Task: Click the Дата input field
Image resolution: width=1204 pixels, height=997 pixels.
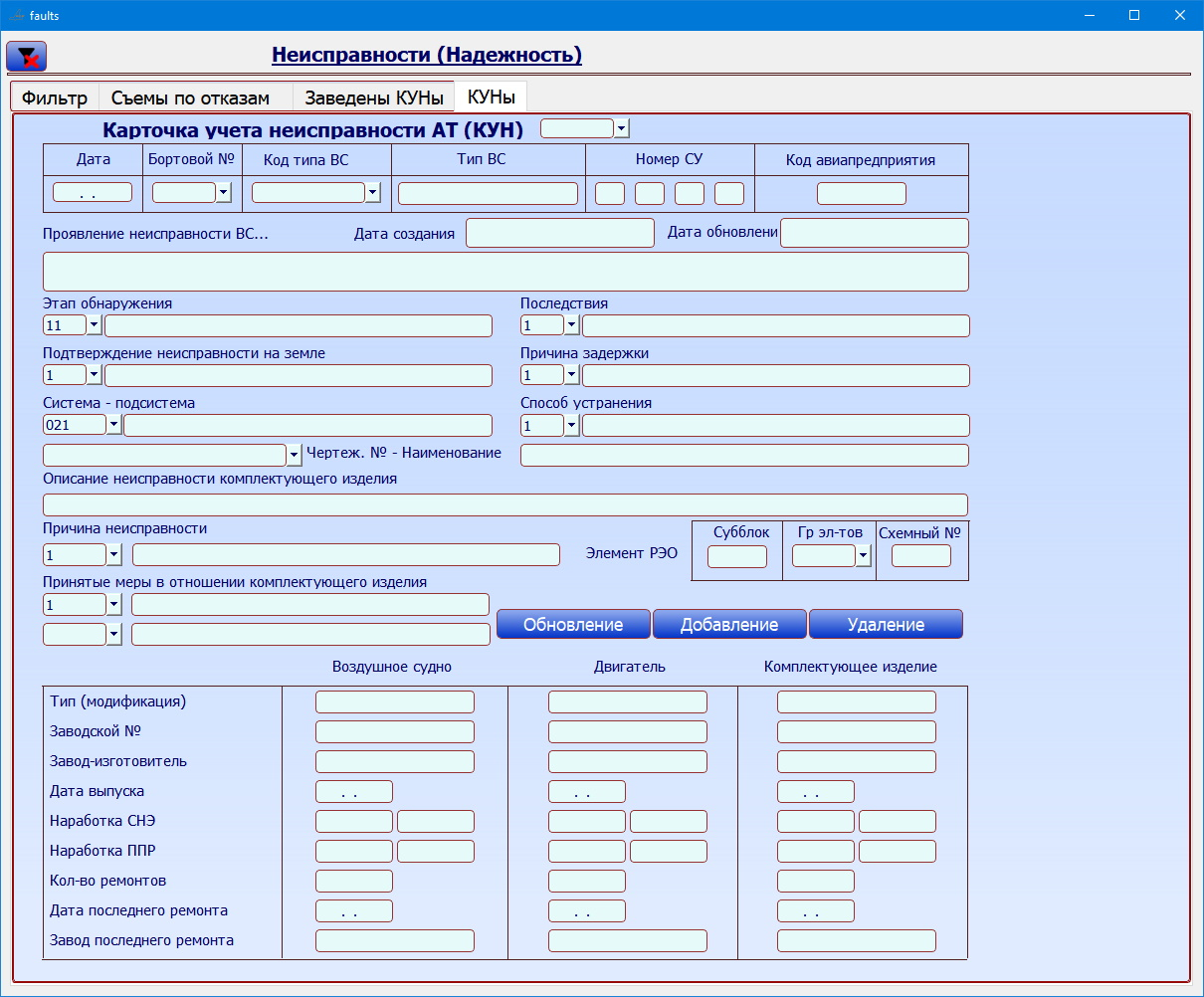Action: pyautogui.click(x=93, y=193)
